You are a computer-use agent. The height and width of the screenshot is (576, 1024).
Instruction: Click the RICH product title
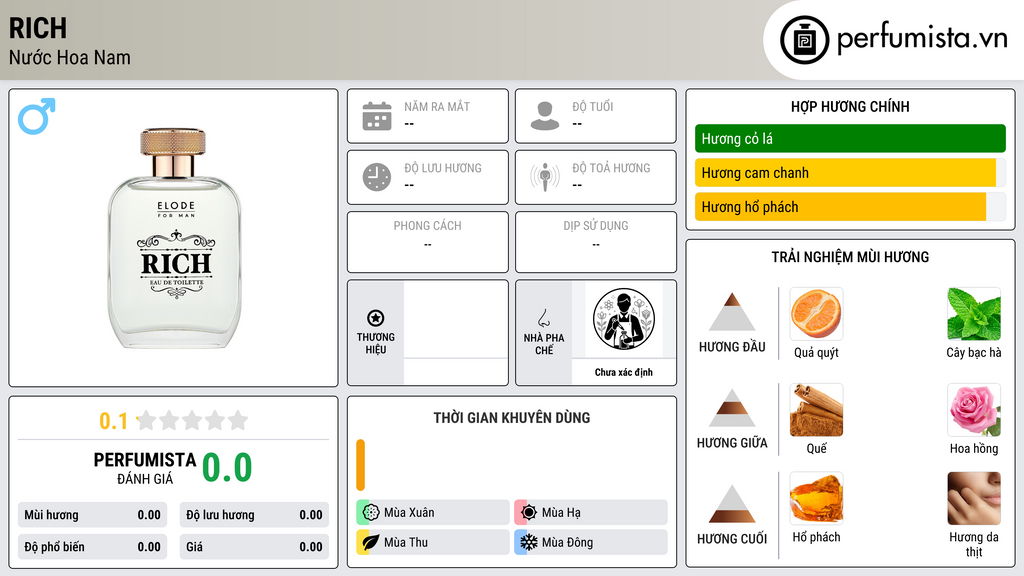(38, 28)
